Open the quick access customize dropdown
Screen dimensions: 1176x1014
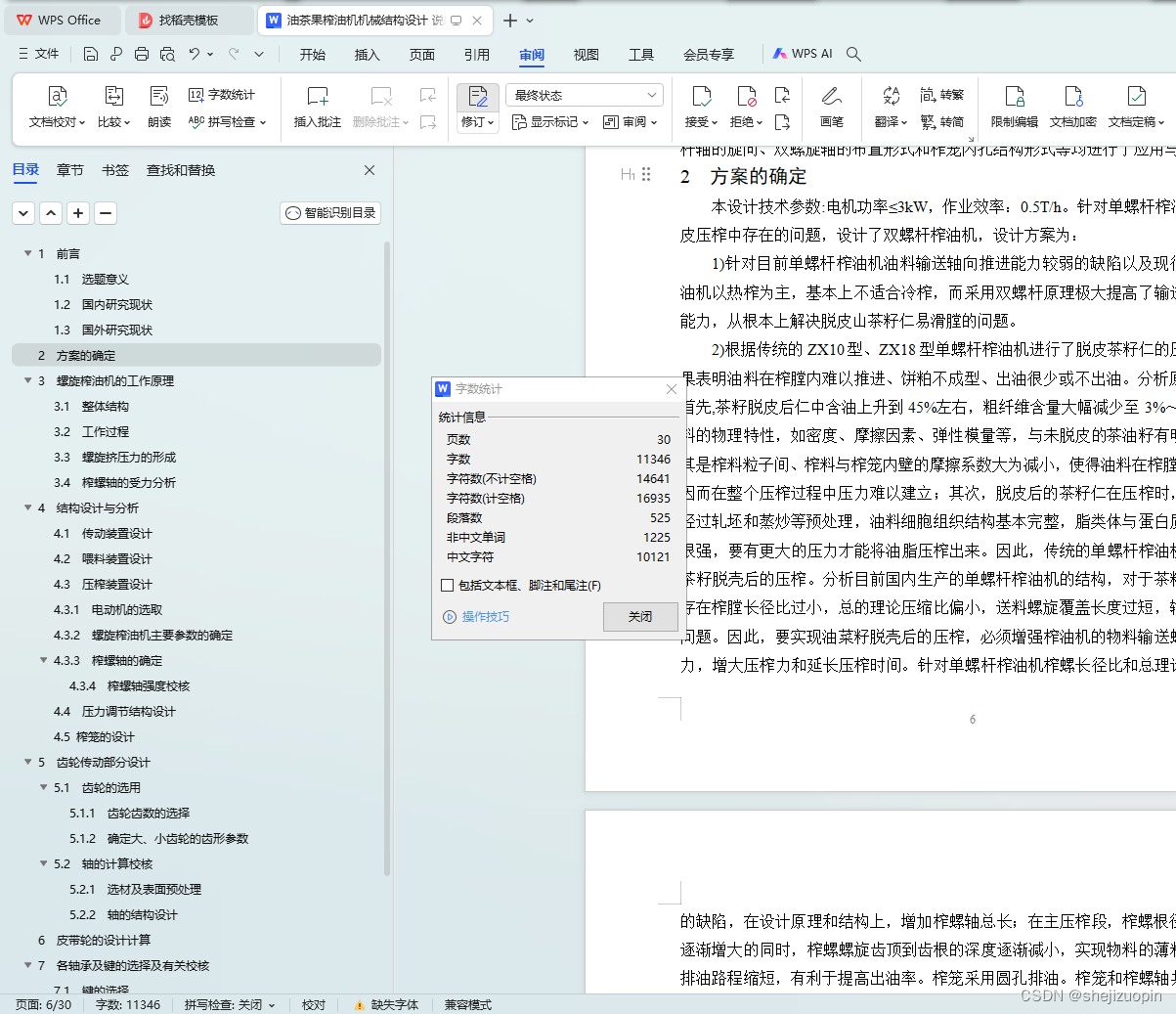[259, 54]
